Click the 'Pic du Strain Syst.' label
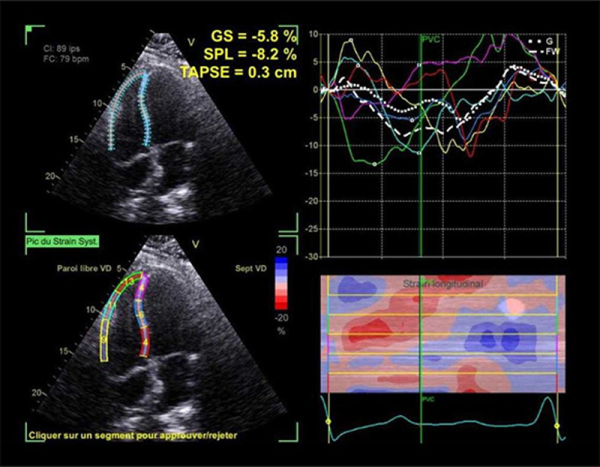 pyautogui.click(x=66, y=242)
